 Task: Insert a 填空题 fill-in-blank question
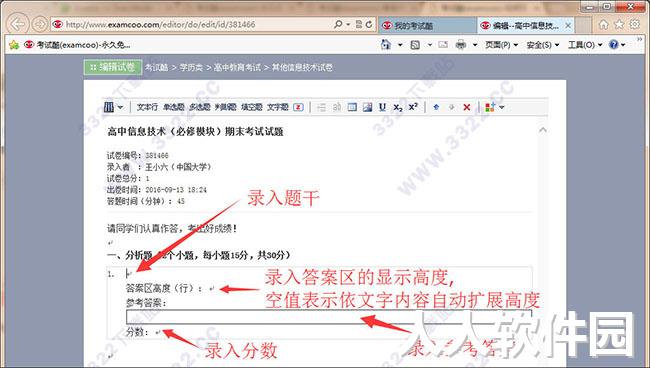coord(252,107)
